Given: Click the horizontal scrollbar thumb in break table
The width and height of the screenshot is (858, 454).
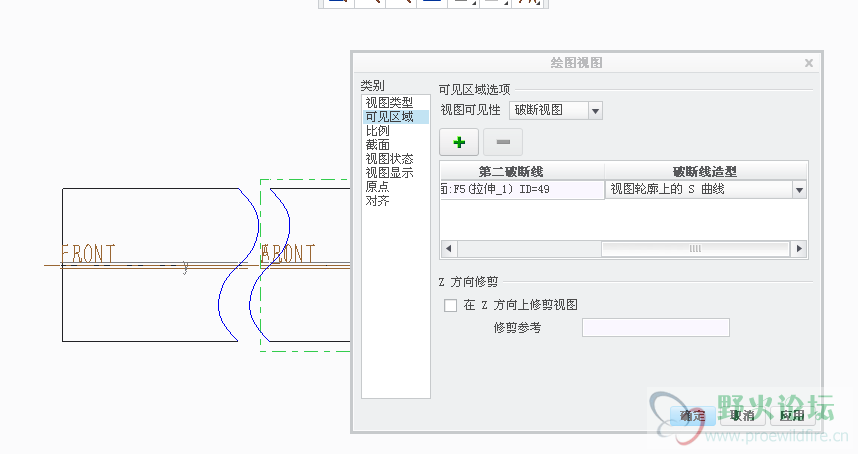Looking at the screenshot, I should [x=695, y=249].
